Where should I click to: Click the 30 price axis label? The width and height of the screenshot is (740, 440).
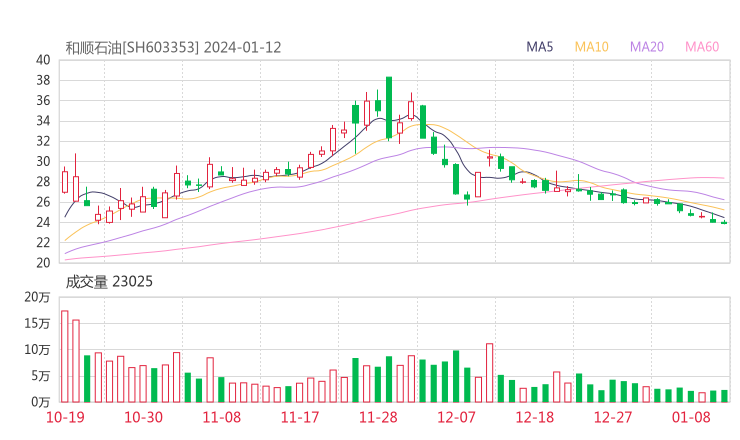tap(43, 161)
